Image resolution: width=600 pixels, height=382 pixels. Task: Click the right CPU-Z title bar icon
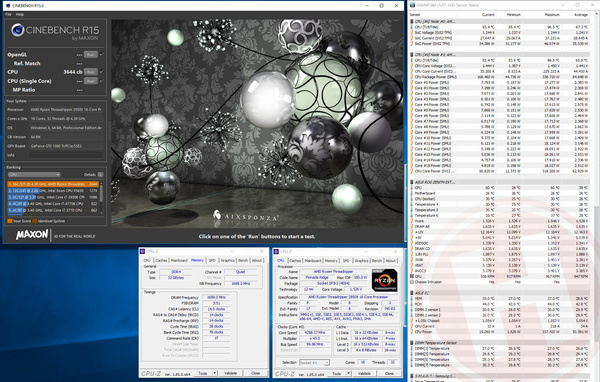(276, 251)
